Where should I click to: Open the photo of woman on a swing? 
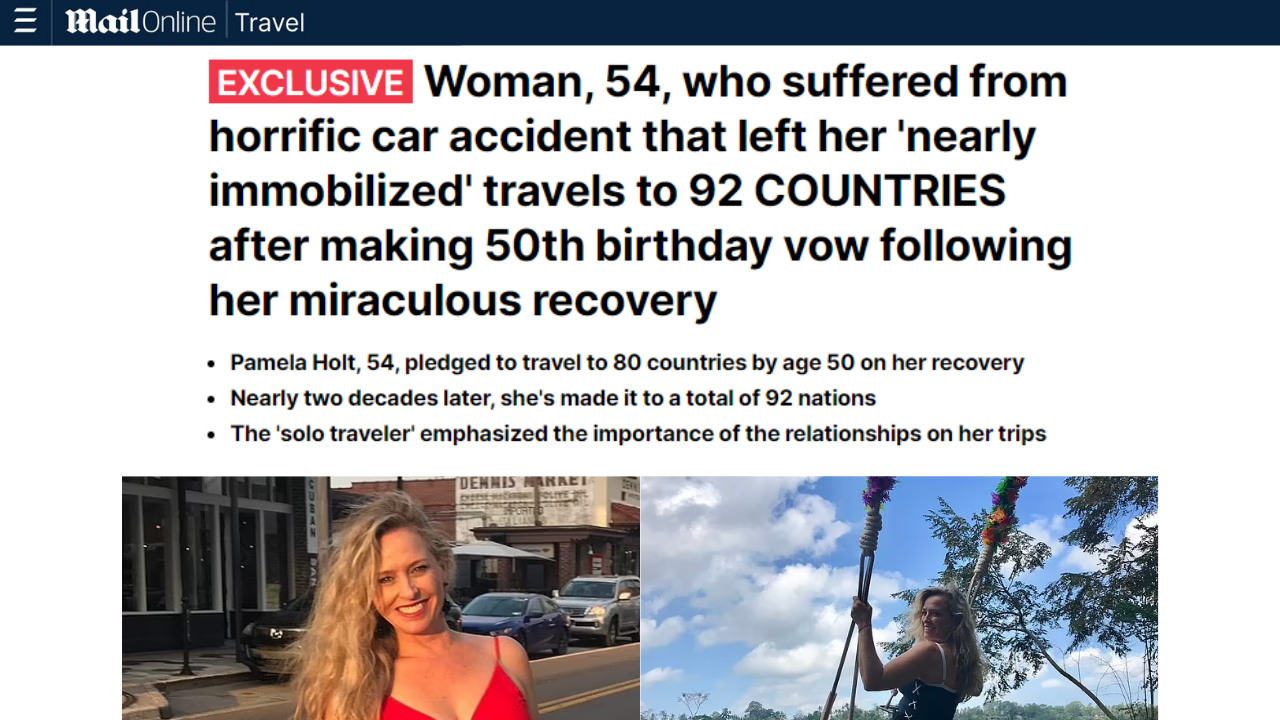[x=899, y=598]
